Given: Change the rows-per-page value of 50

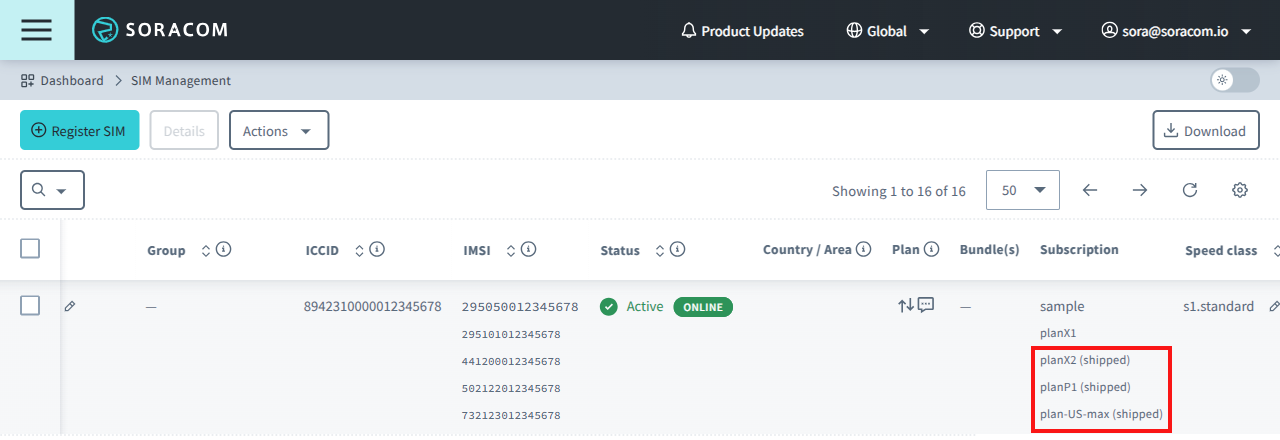Looking at the screenshot, I should point(1023,190).
